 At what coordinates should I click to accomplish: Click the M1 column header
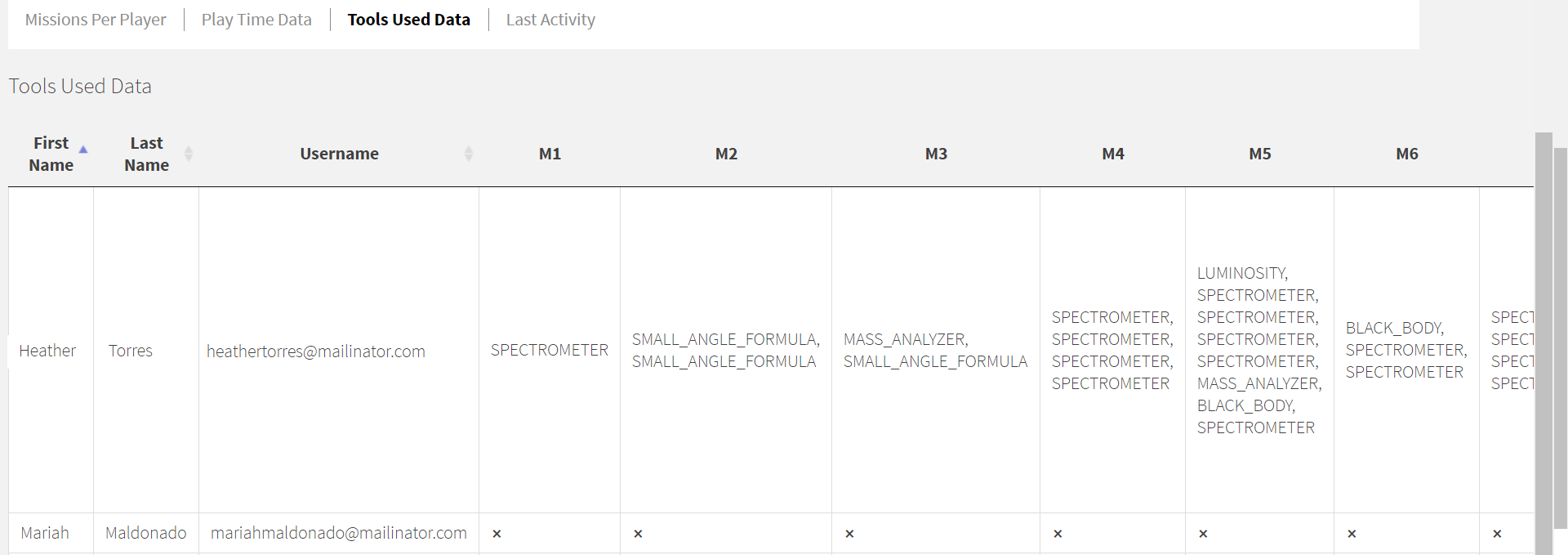click(x=550, y=154)
